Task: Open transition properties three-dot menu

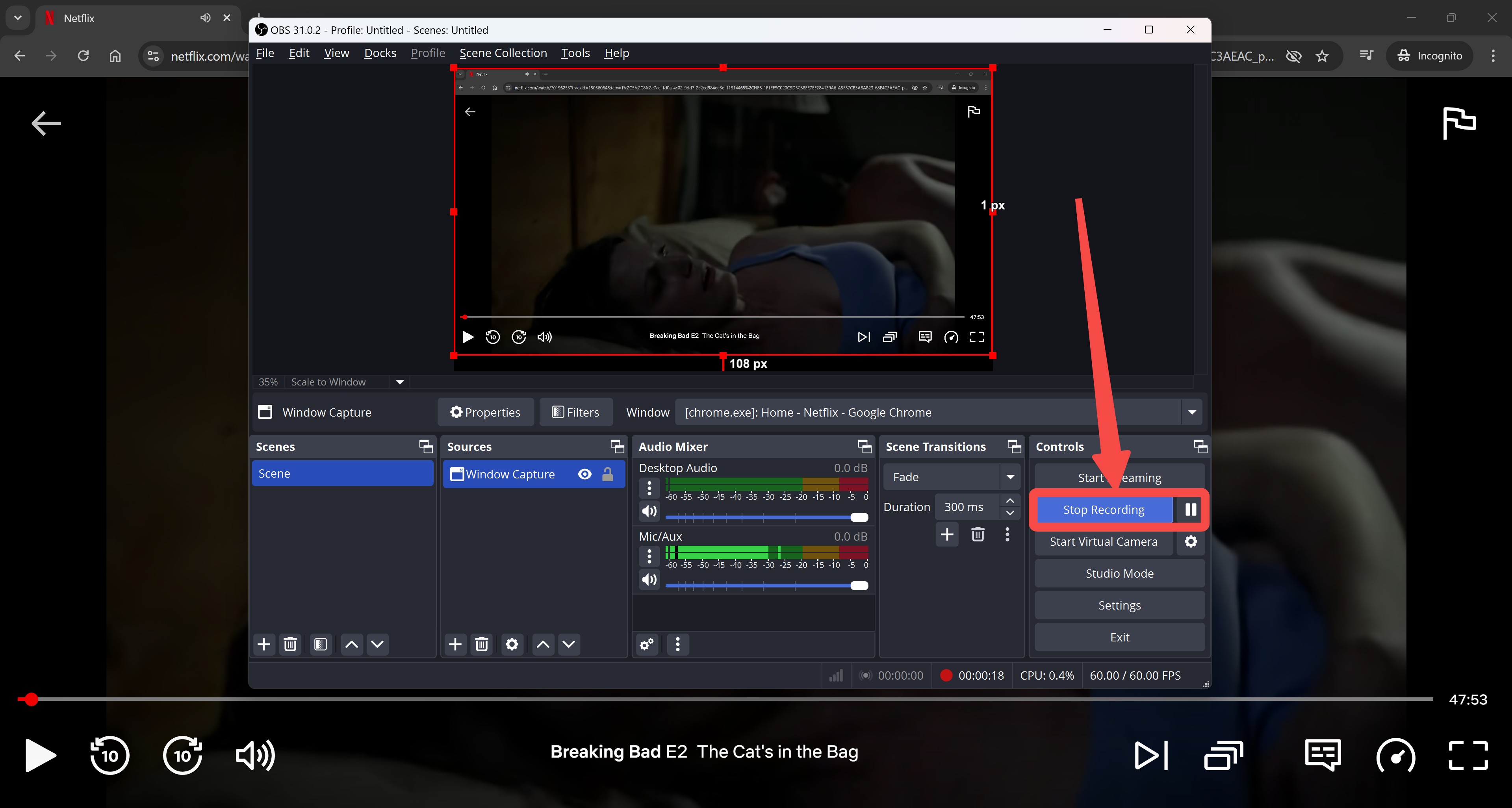Action: pos(1007,535)
